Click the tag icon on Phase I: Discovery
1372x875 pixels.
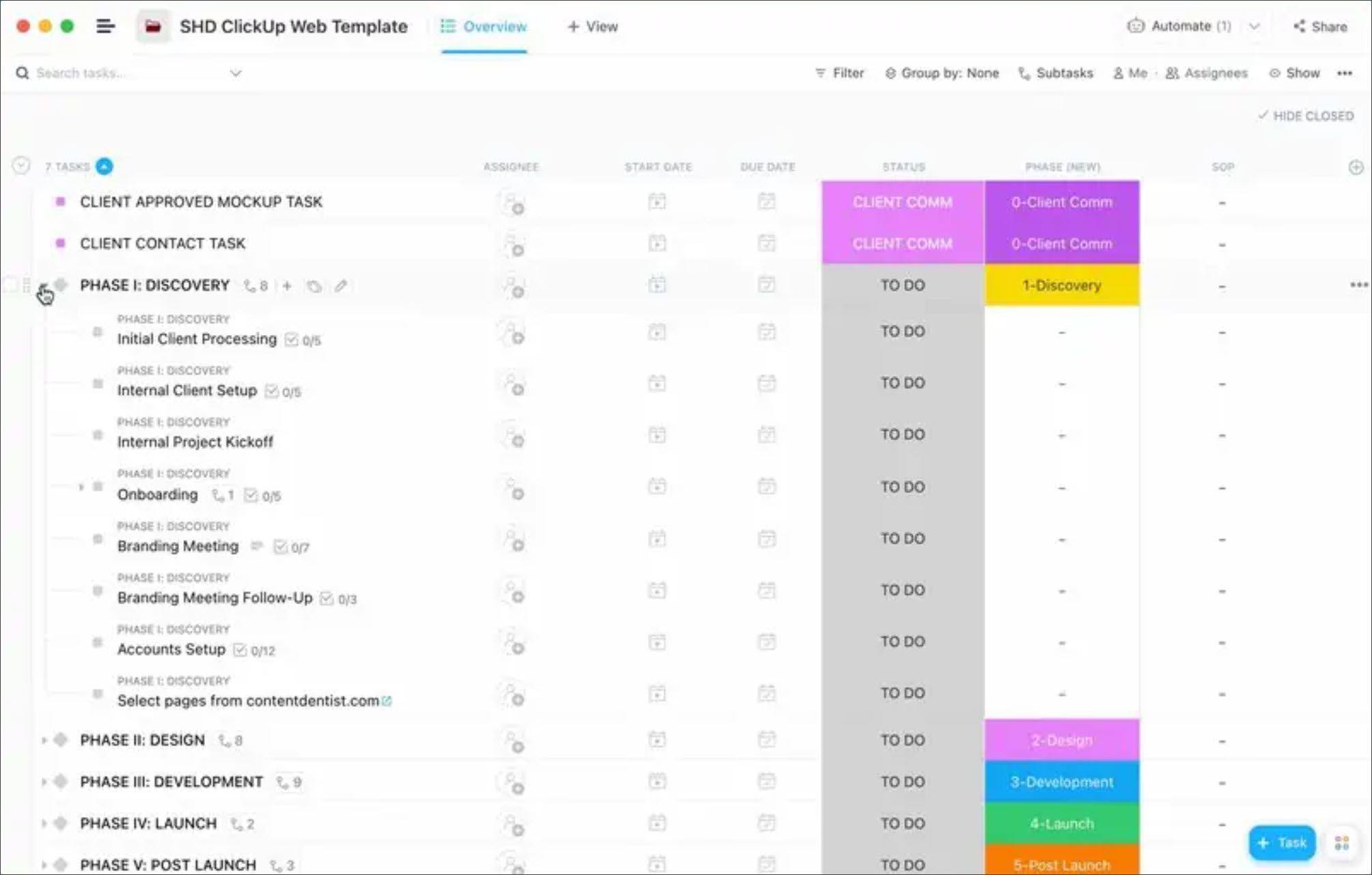314,286
